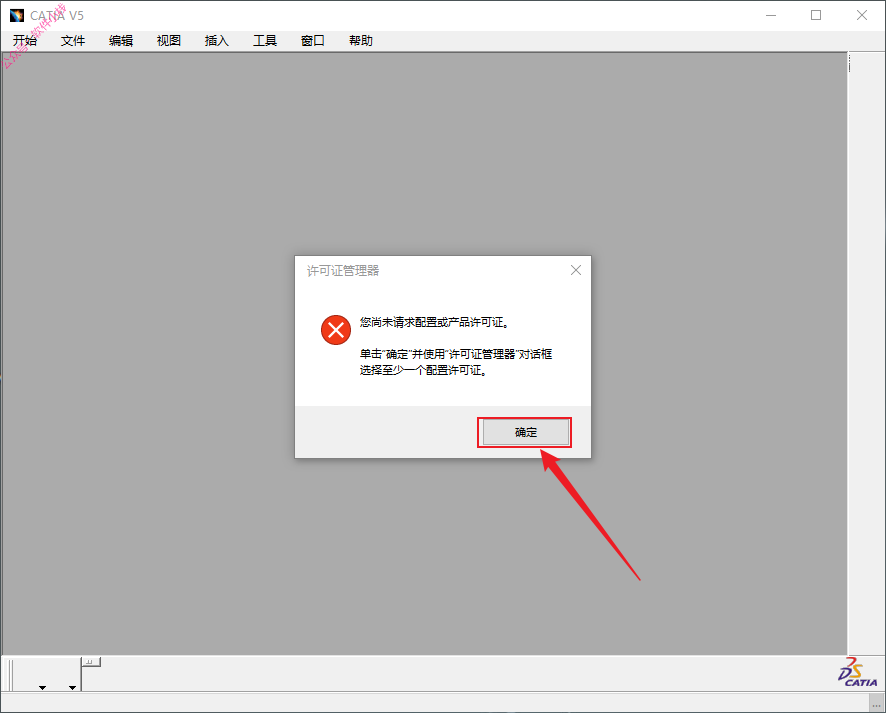The width and height of the screenshot is (886, 713).
Task: Maximize the CATIA V5 window
Action: [x=816, y=15]
